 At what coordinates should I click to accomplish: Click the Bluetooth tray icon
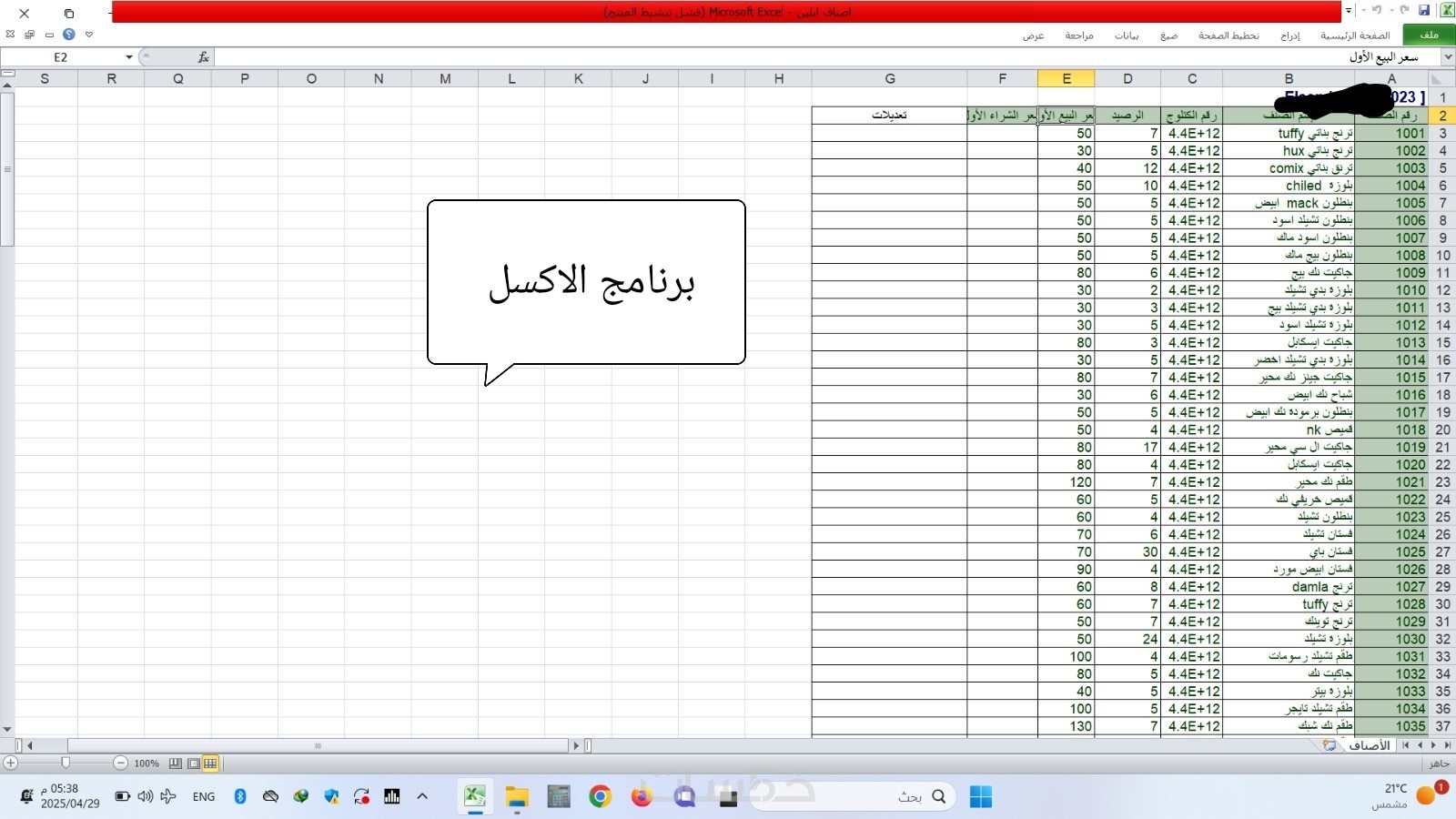click(x=240, y=796)
